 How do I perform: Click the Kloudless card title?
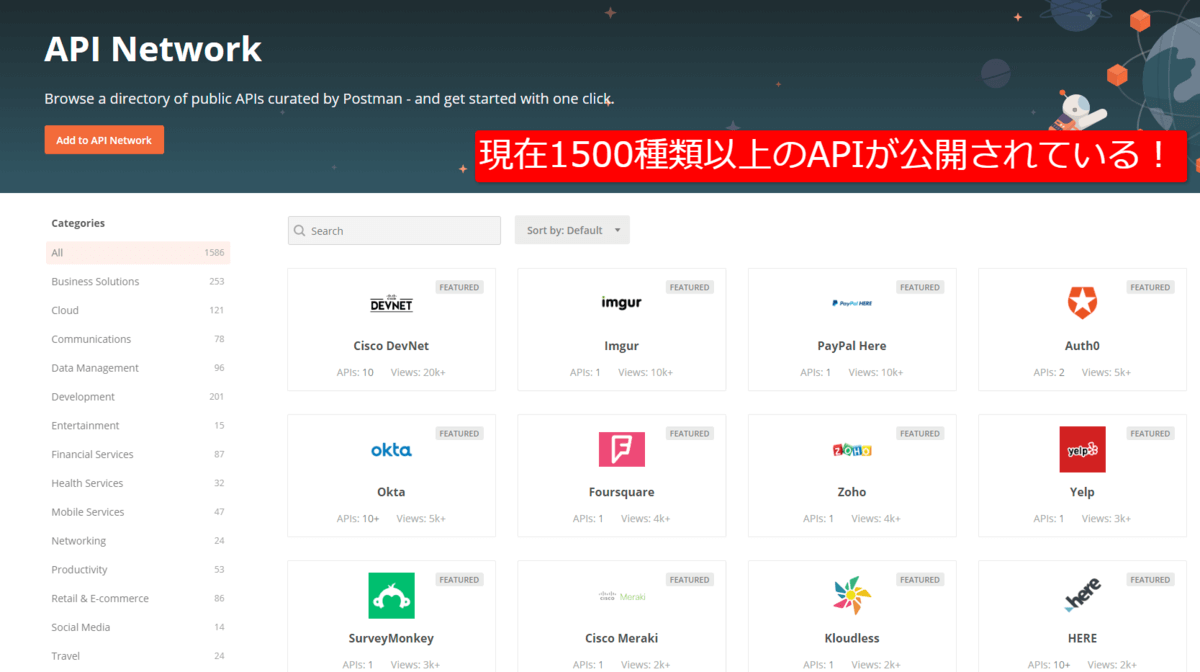(x=852, y=638)
